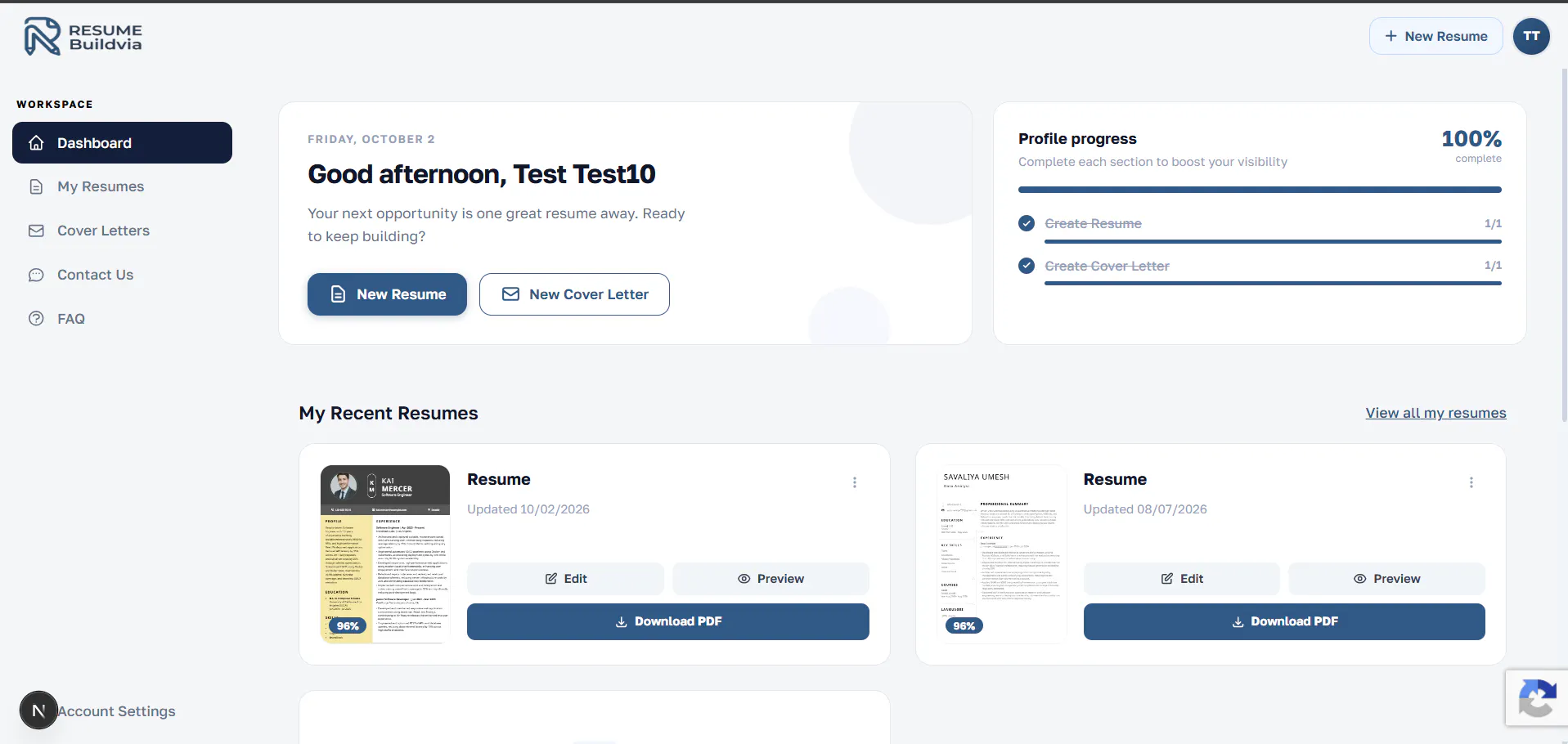Open the TT user avatar menu

tap(1531, 36)
